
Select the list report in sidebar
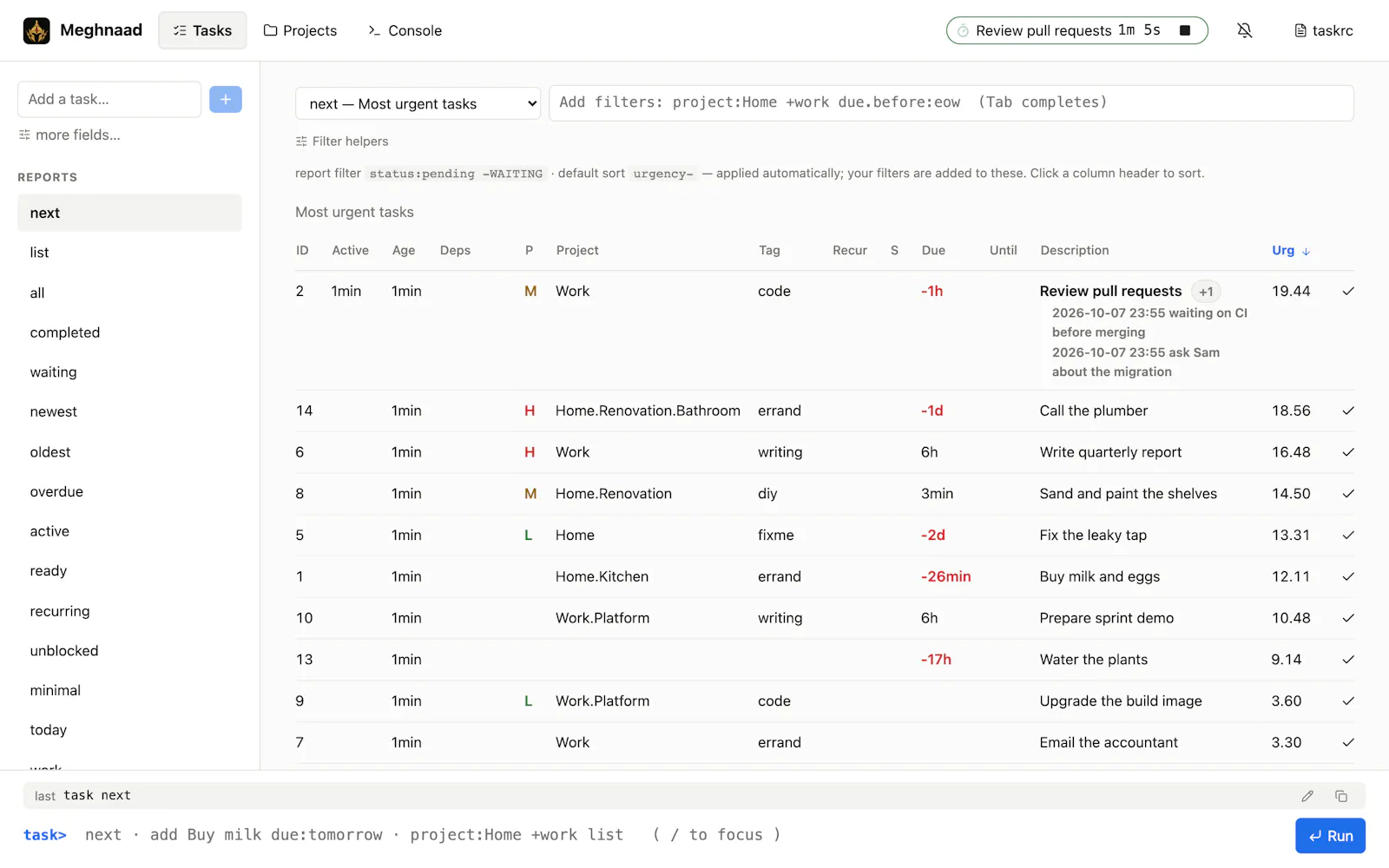click(129, 253)
